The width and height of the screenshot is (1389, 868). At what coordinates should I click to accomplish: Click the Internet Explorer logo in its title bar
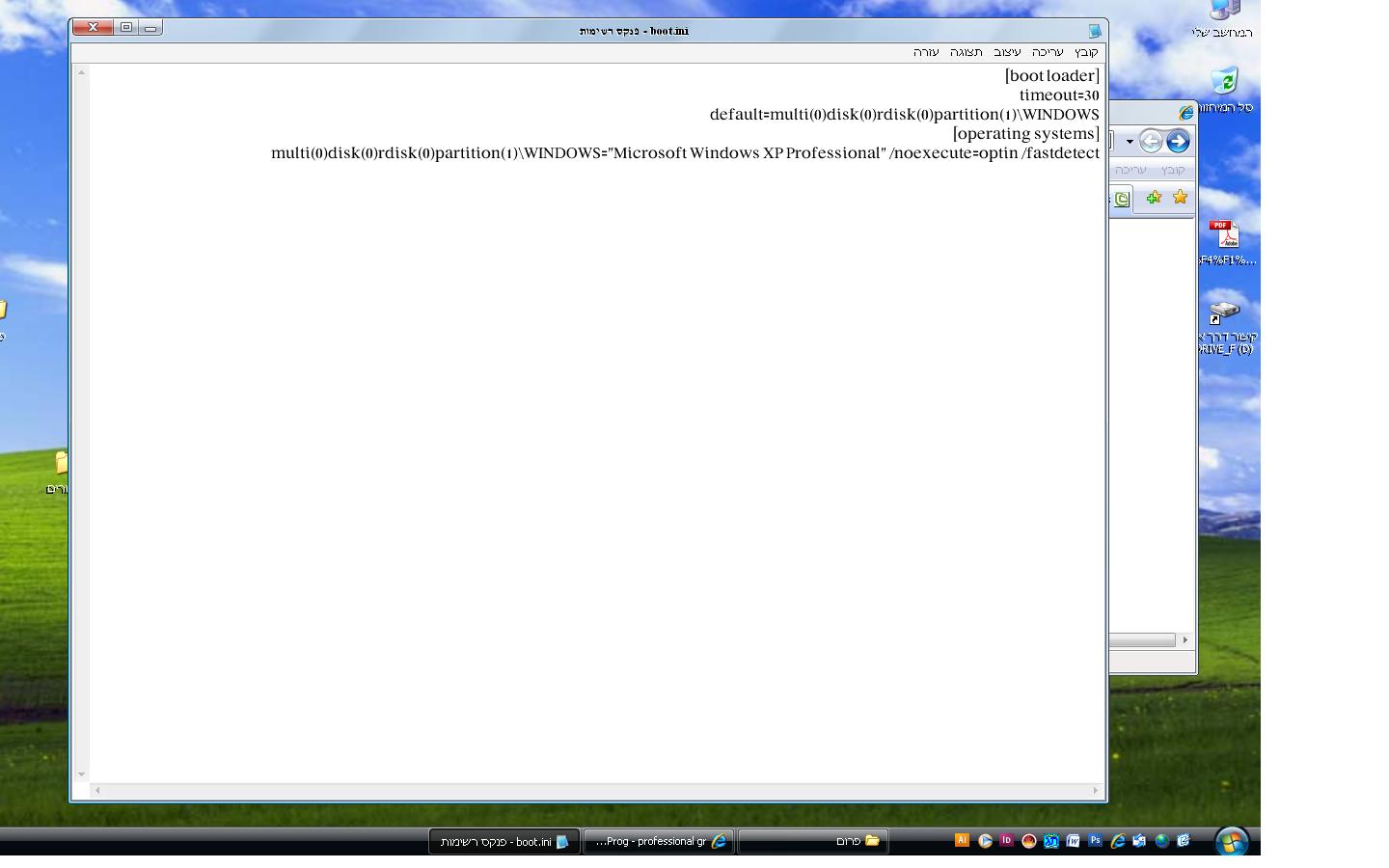click(x=1185, y=113)
